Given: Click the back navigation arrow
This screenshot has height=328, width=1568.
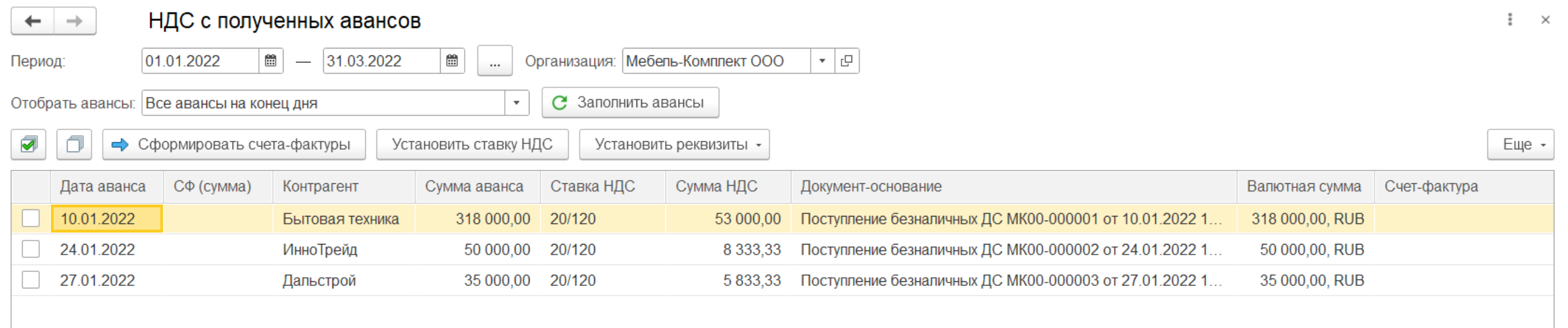Looking at the screenshot, I should click(x=33, y=21).
